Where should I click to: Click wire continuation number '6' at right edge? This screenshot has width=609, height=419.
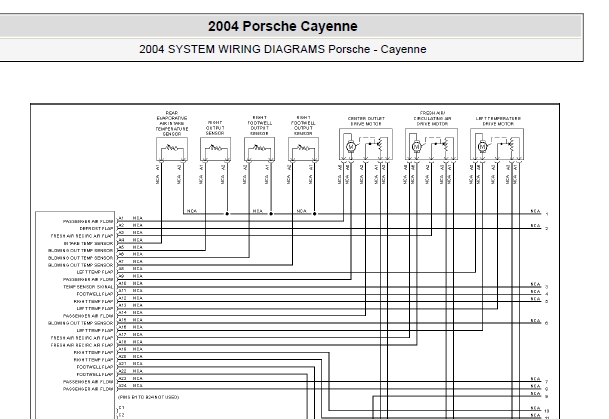pos(546,323)
